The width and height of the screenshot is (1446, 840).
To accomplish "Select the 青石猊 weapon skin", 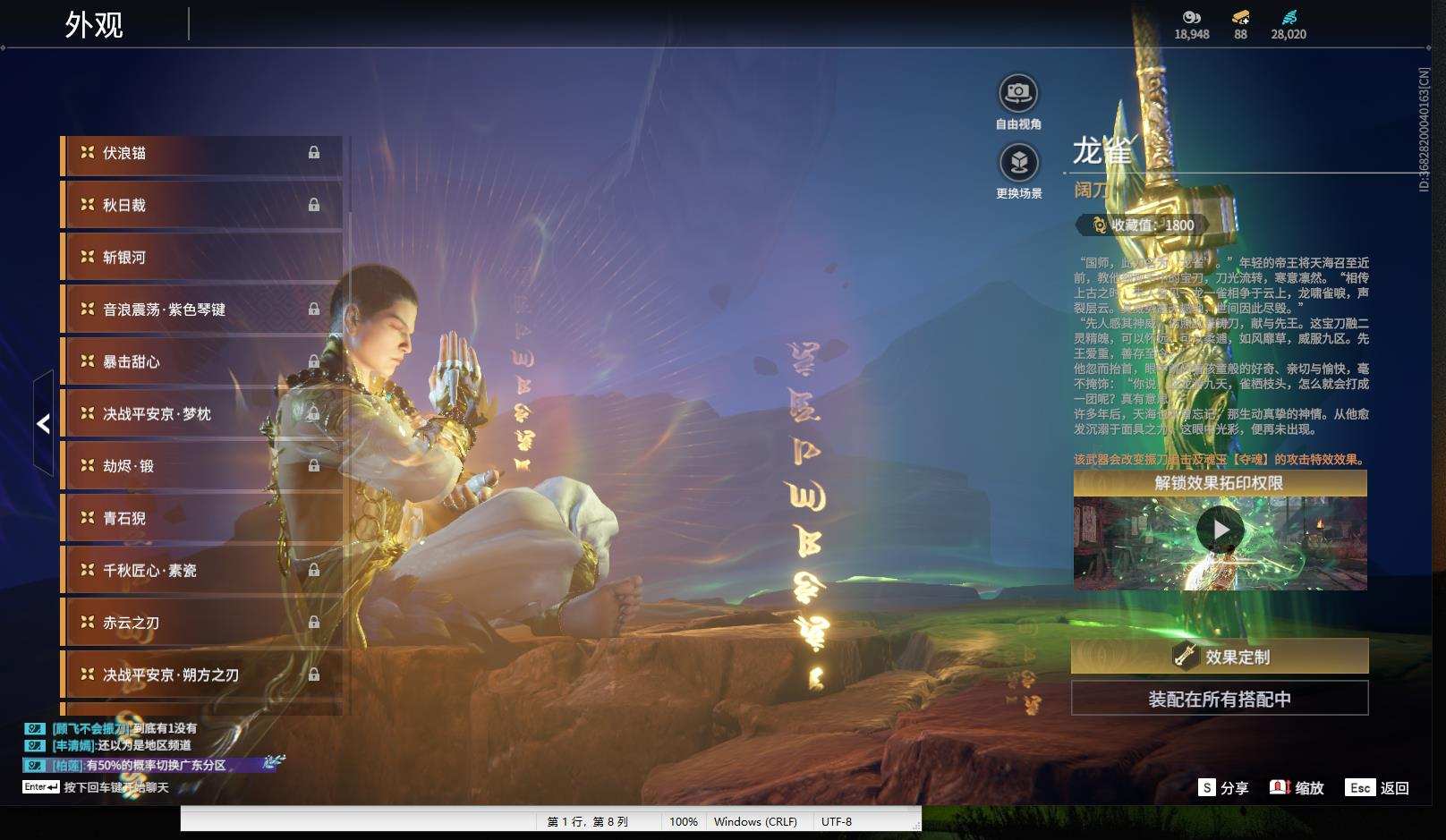I will (x=201, y=519).
